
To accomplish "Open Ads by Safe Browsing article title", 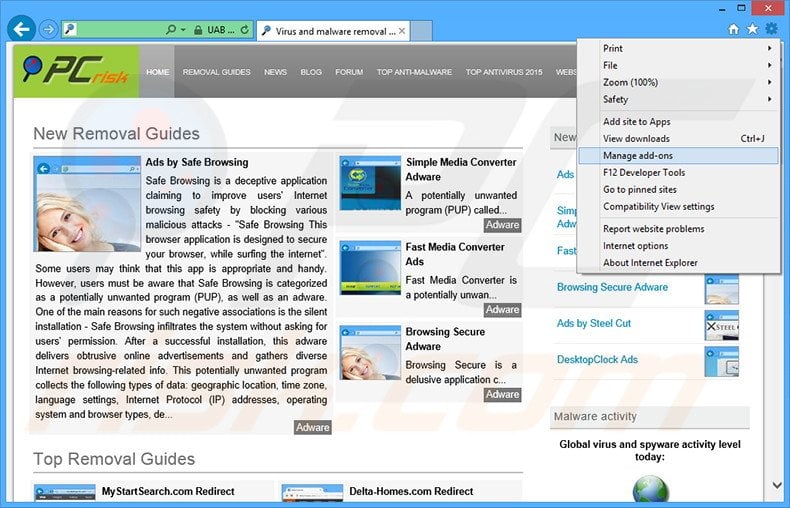I will (x=196, y=162).
